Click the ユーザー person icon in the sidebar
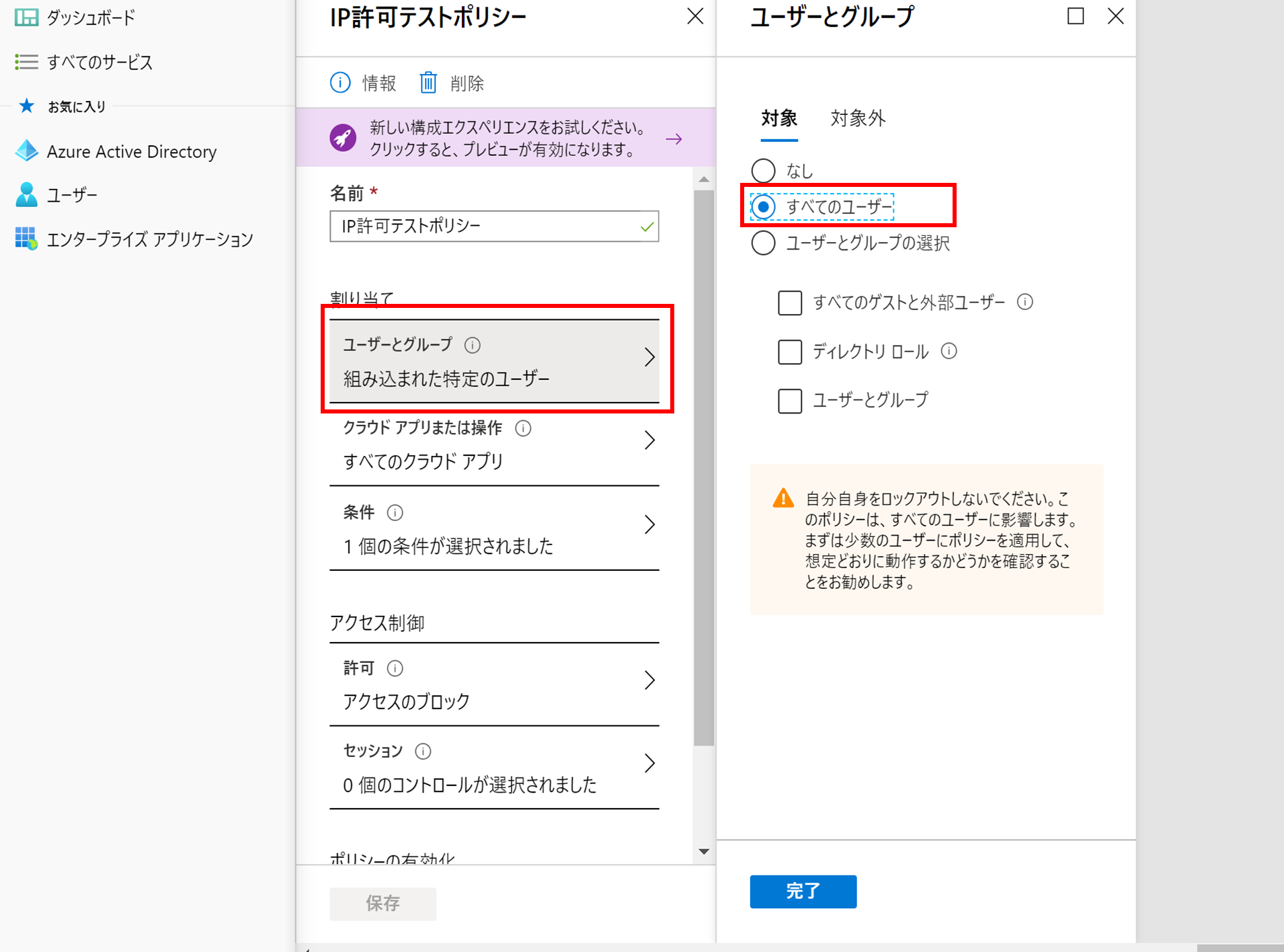This screenshot has height=952, width=1284. [26, 195]
